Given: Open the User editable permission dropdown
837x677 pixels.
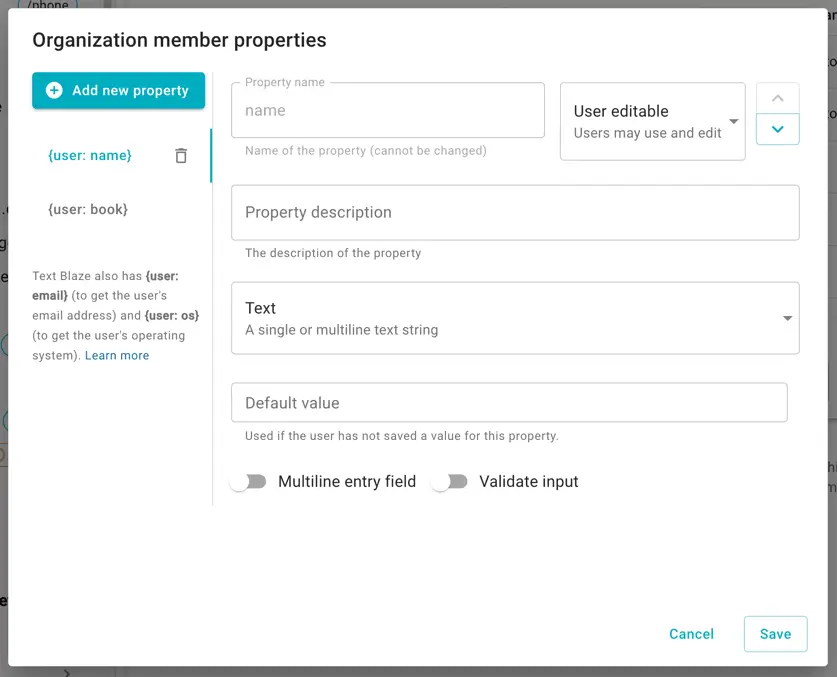Looking at the screenshot, I should [x=652, y=121].
